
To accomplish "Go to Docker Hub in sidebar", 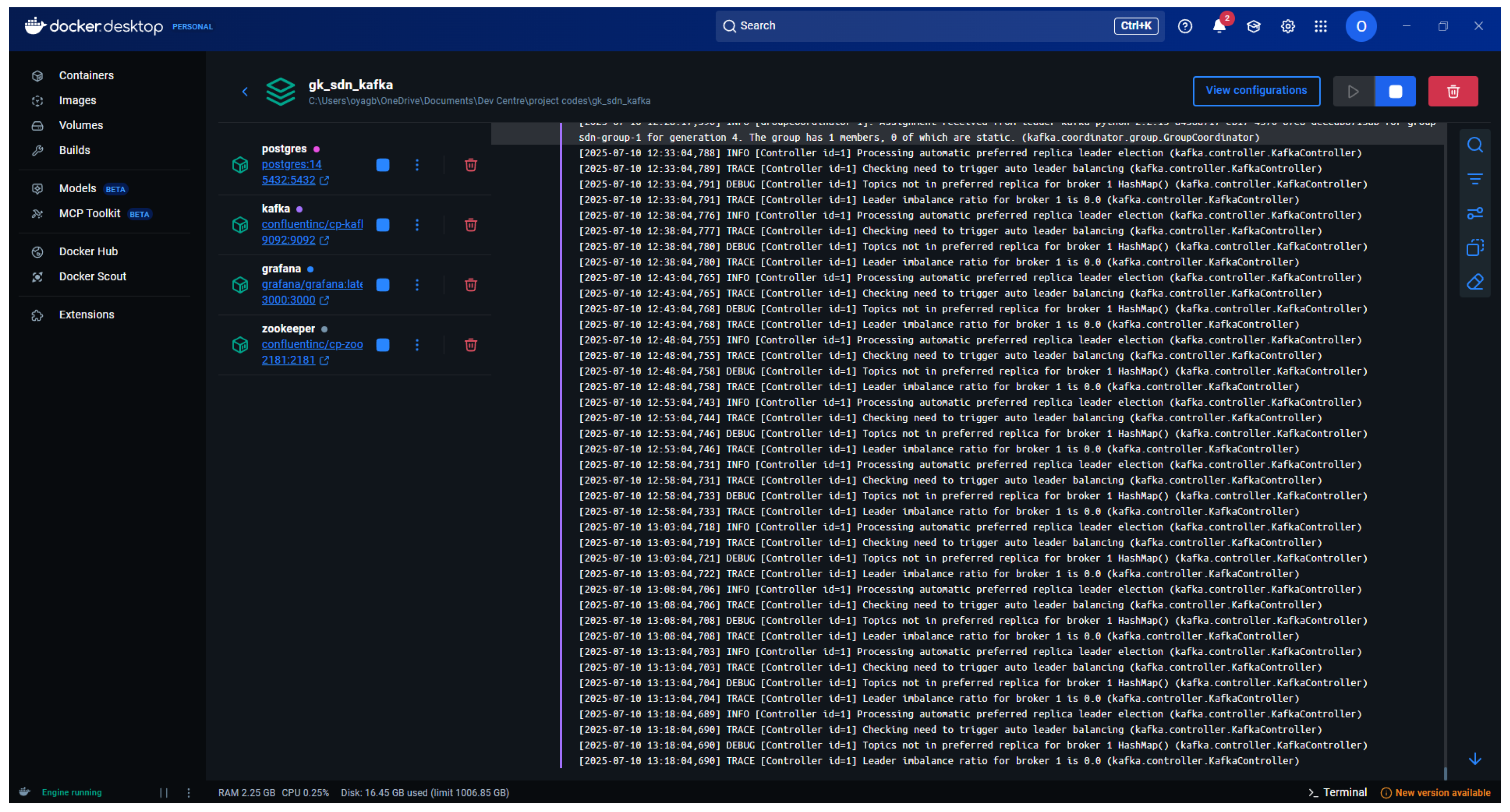I will pos(88,252).
